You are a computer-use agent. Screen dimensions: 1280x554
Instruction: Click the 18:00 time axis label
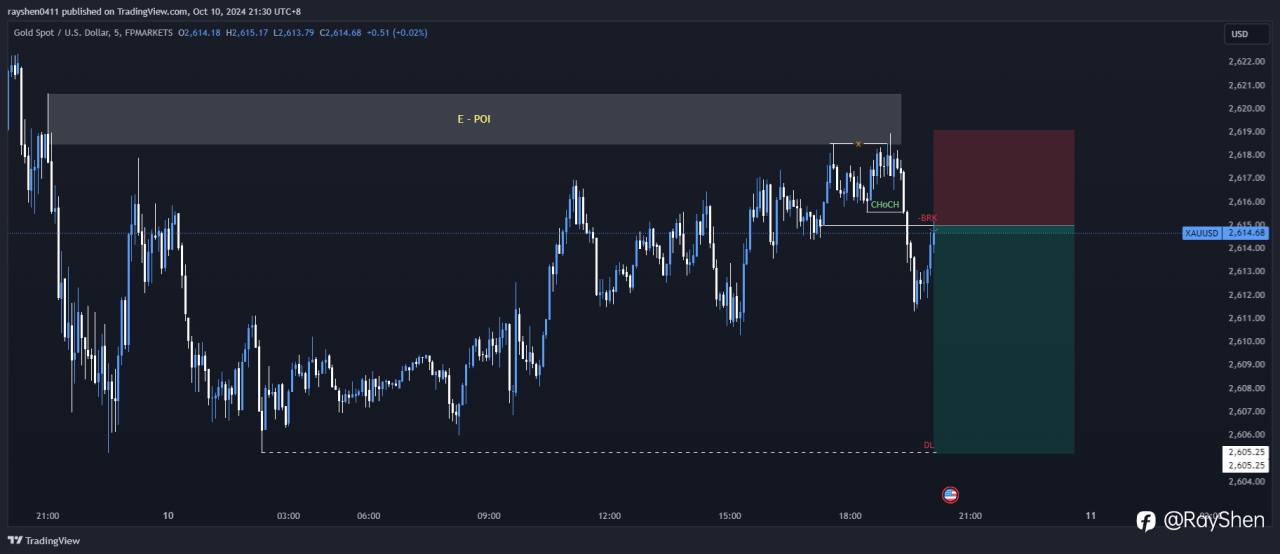pos(850,516)
